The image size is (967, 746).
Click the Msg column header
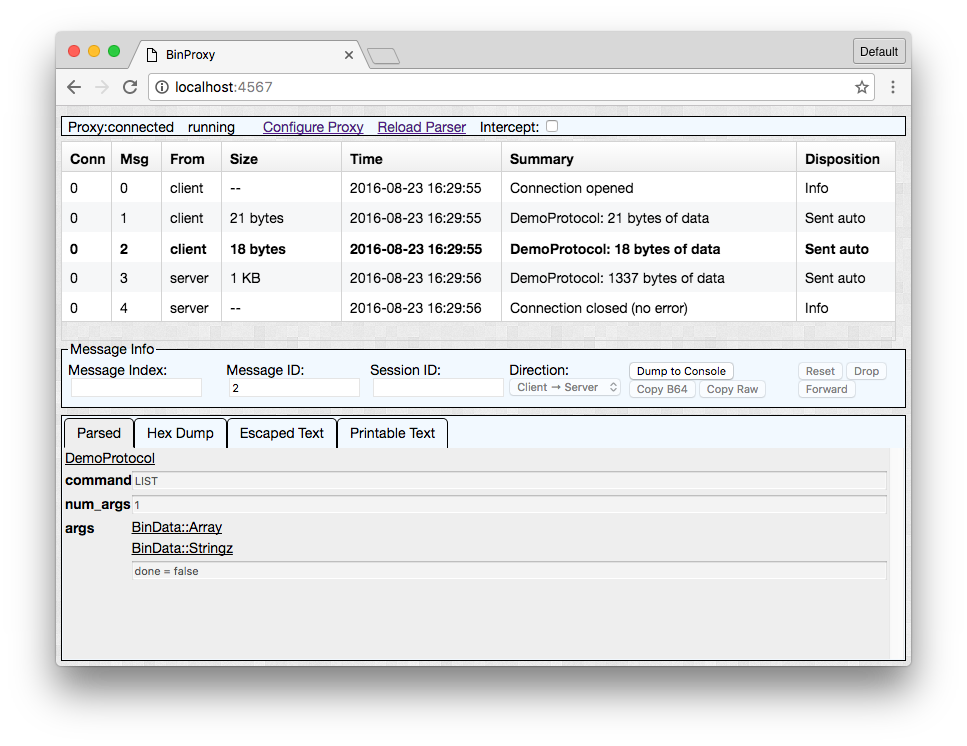tap(134, 159)
